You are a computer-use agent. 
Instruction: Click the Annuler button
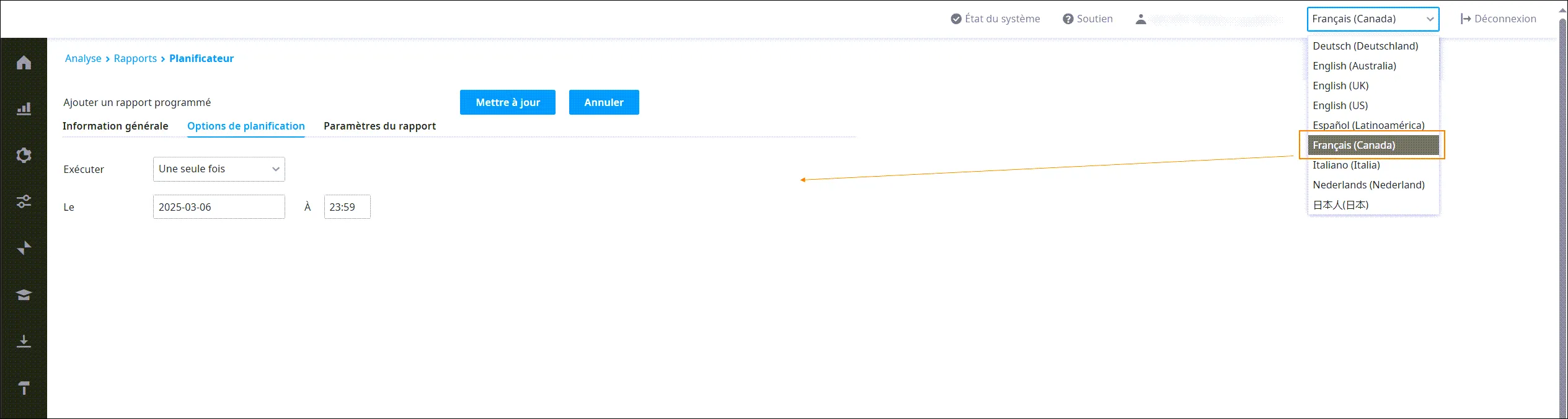604,102
